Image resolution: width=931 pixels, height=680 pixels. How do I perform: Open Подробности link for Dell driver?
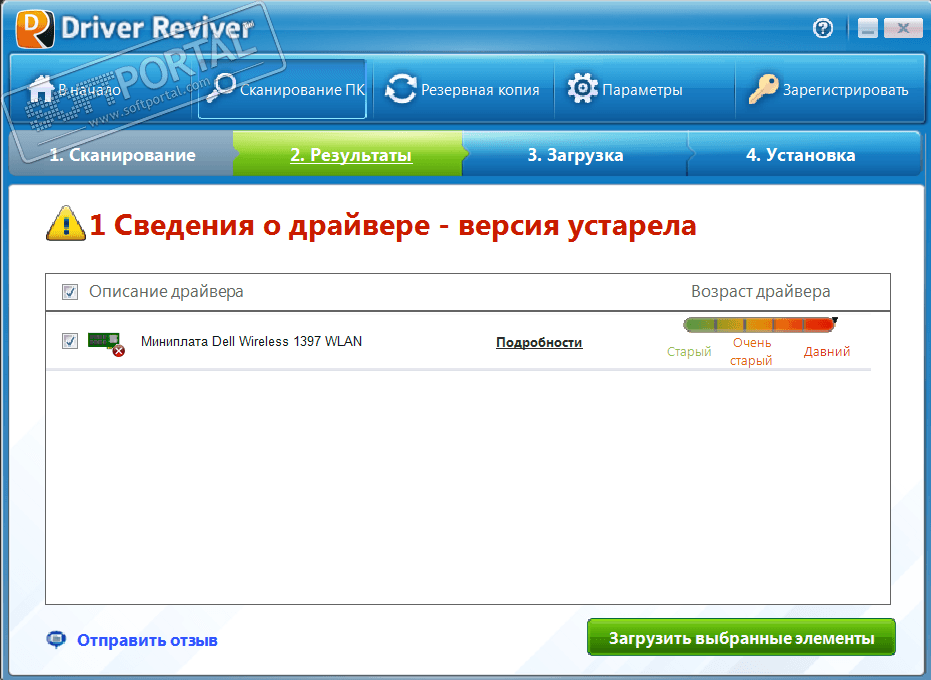(x=539, y=343)
